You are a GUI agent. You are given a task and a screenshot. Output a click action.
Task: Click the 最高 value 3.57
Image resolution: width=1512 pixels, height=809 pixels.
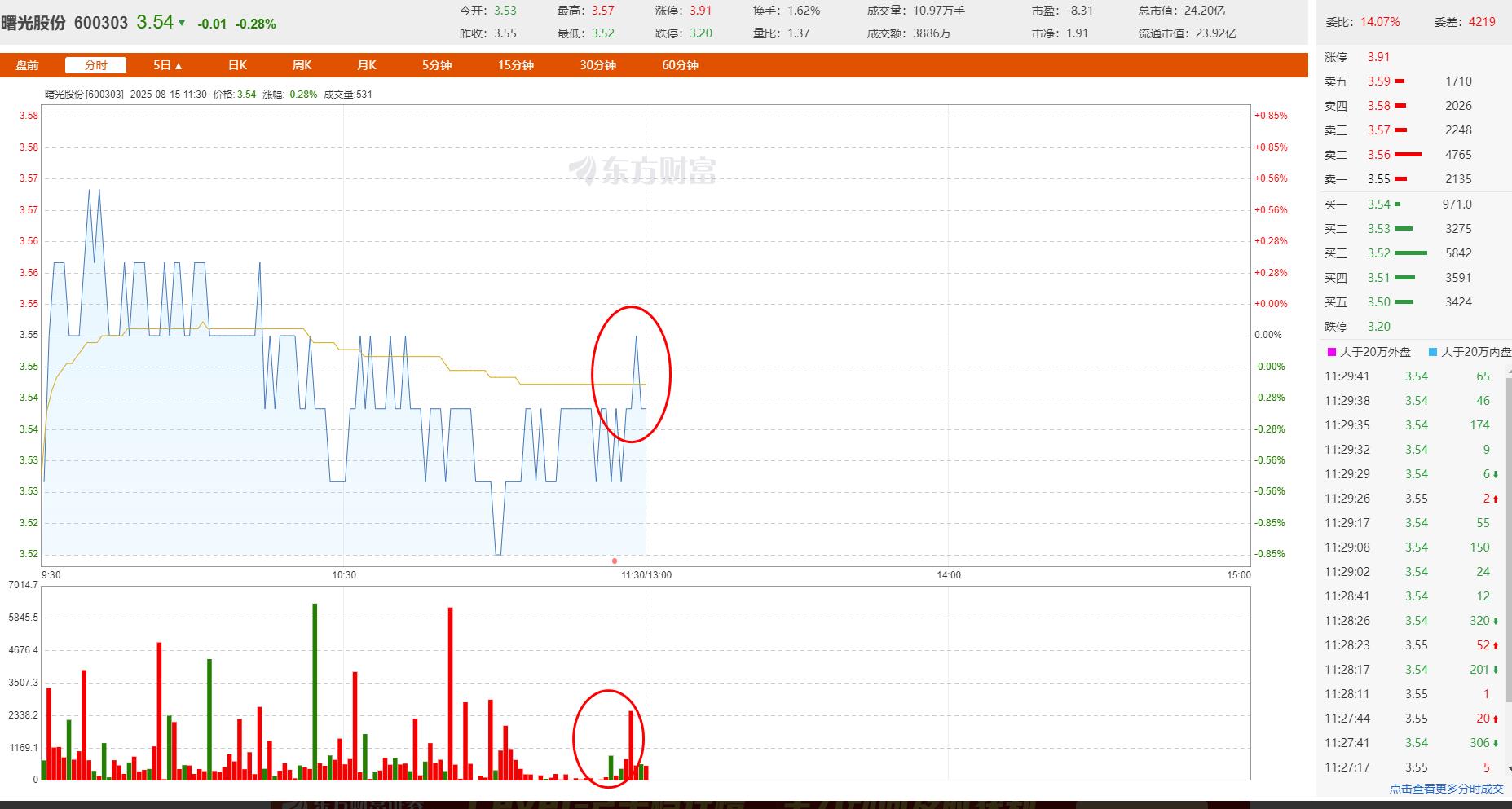point(603,11)
